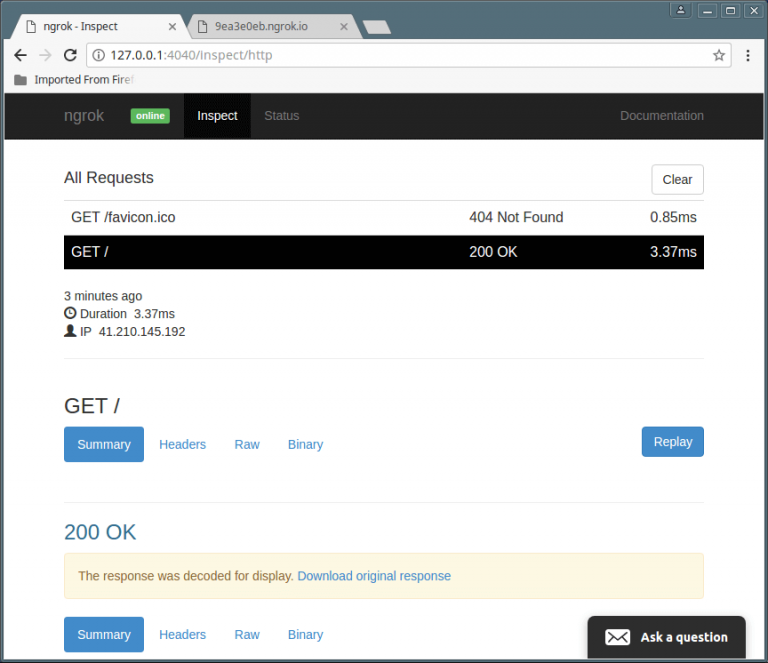Viewport: 768px width, 663px height.
Task: Open a new browser tab
Action: tap(377, 27)
